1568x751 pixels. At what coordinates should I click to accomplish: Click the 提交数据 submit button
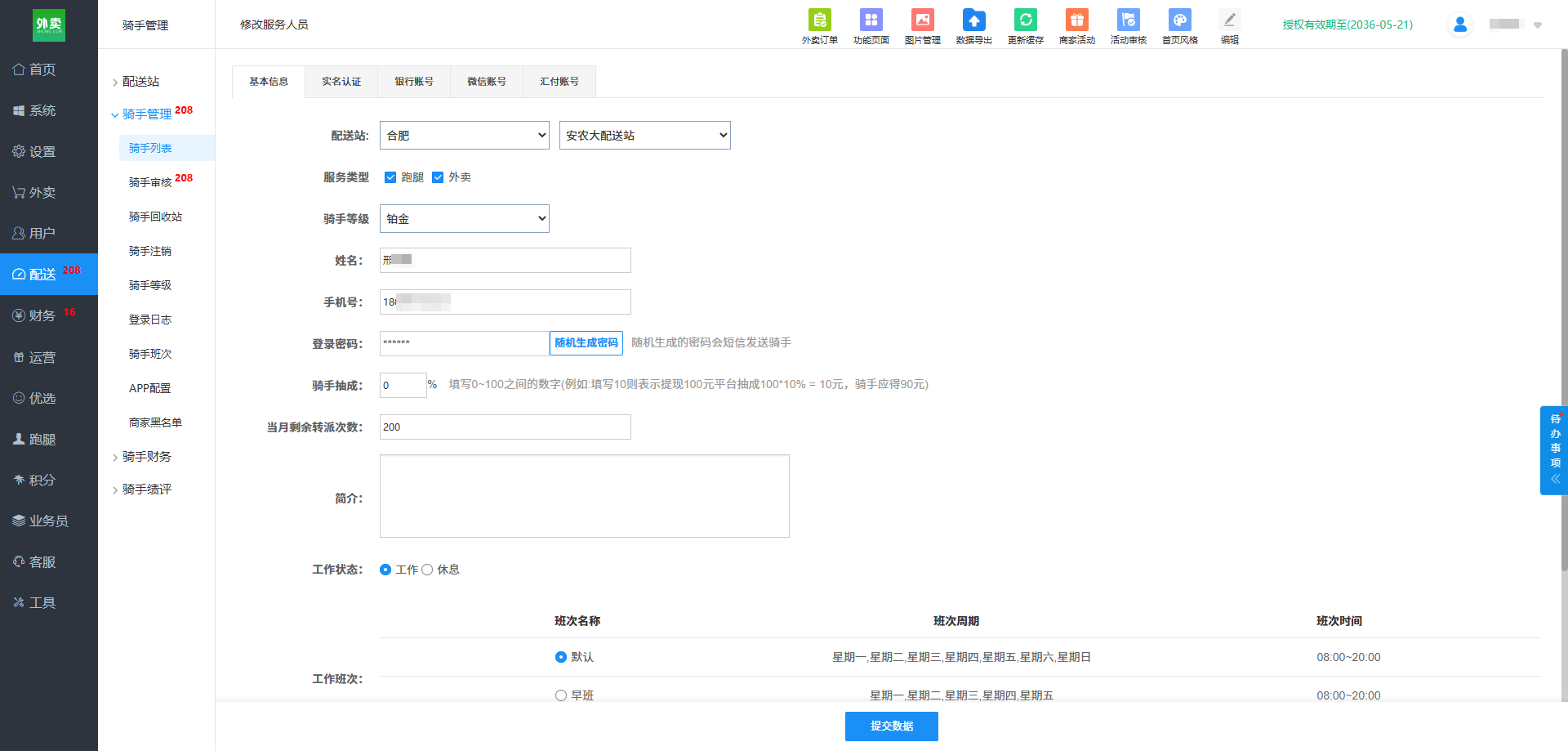(892, 726)
